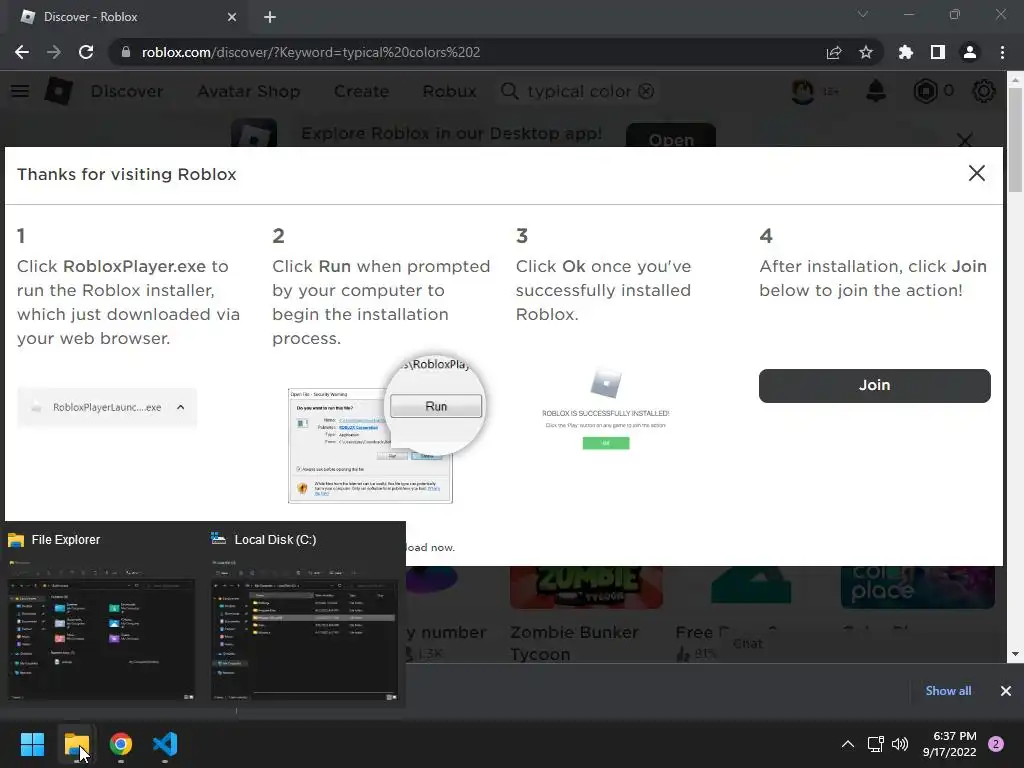
Task: Open Roblox settings gear
Action: click(984, 91)
